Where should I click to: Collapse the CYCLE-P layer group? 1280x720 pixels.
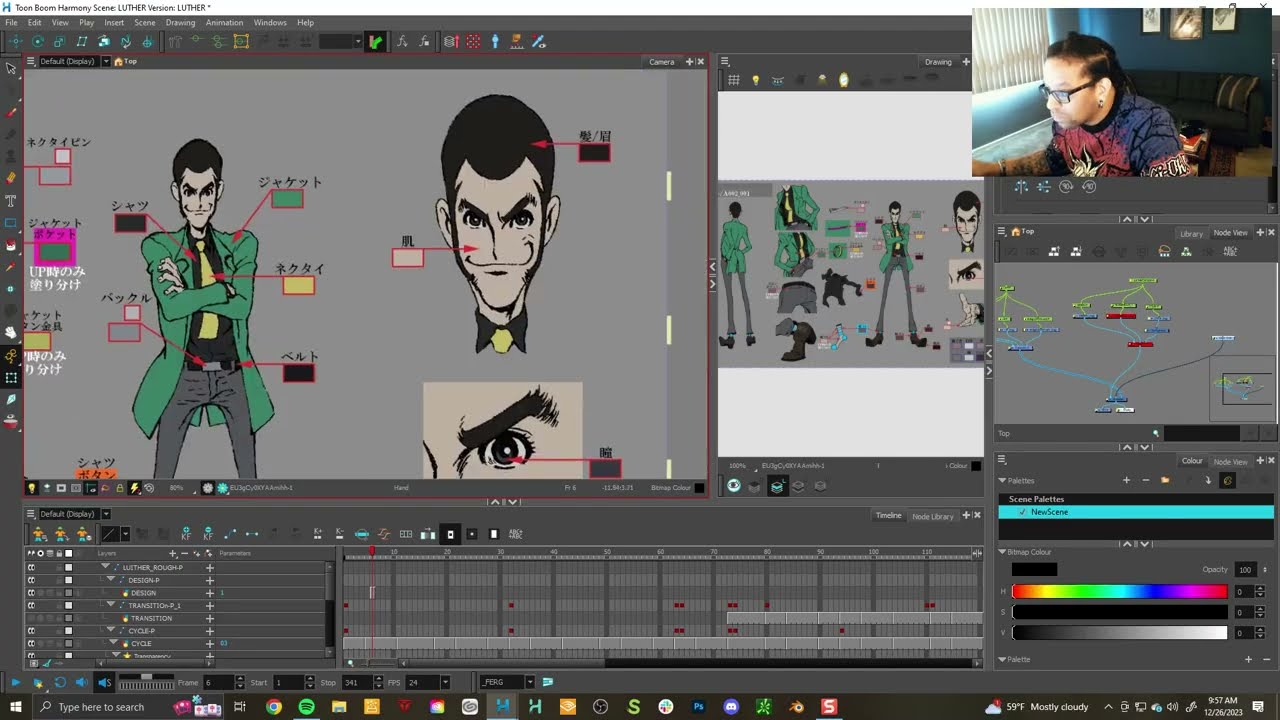pyautogui.click(x=112, y=631)
